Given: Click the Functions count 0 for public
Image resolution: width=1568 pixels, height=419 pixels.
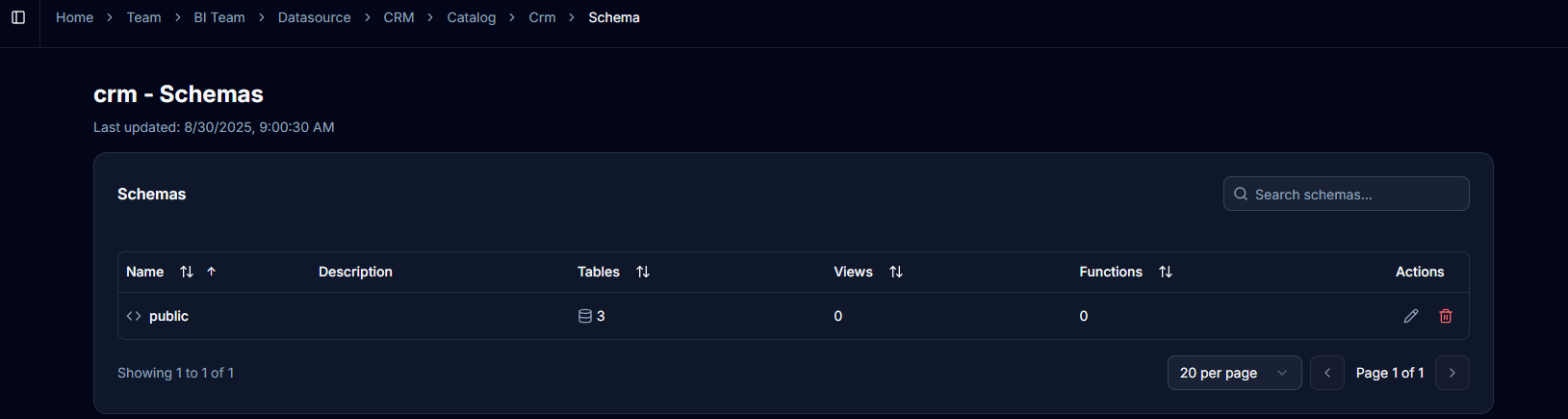Looking at the screenshot, I should [1084, 316].
